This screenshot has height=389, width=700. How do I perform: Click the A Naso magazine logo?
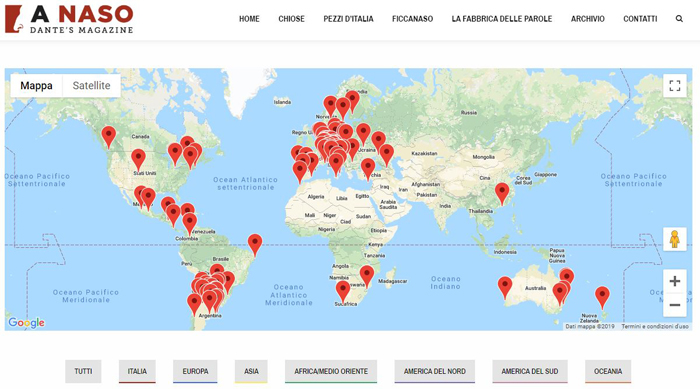pos(69,19)
